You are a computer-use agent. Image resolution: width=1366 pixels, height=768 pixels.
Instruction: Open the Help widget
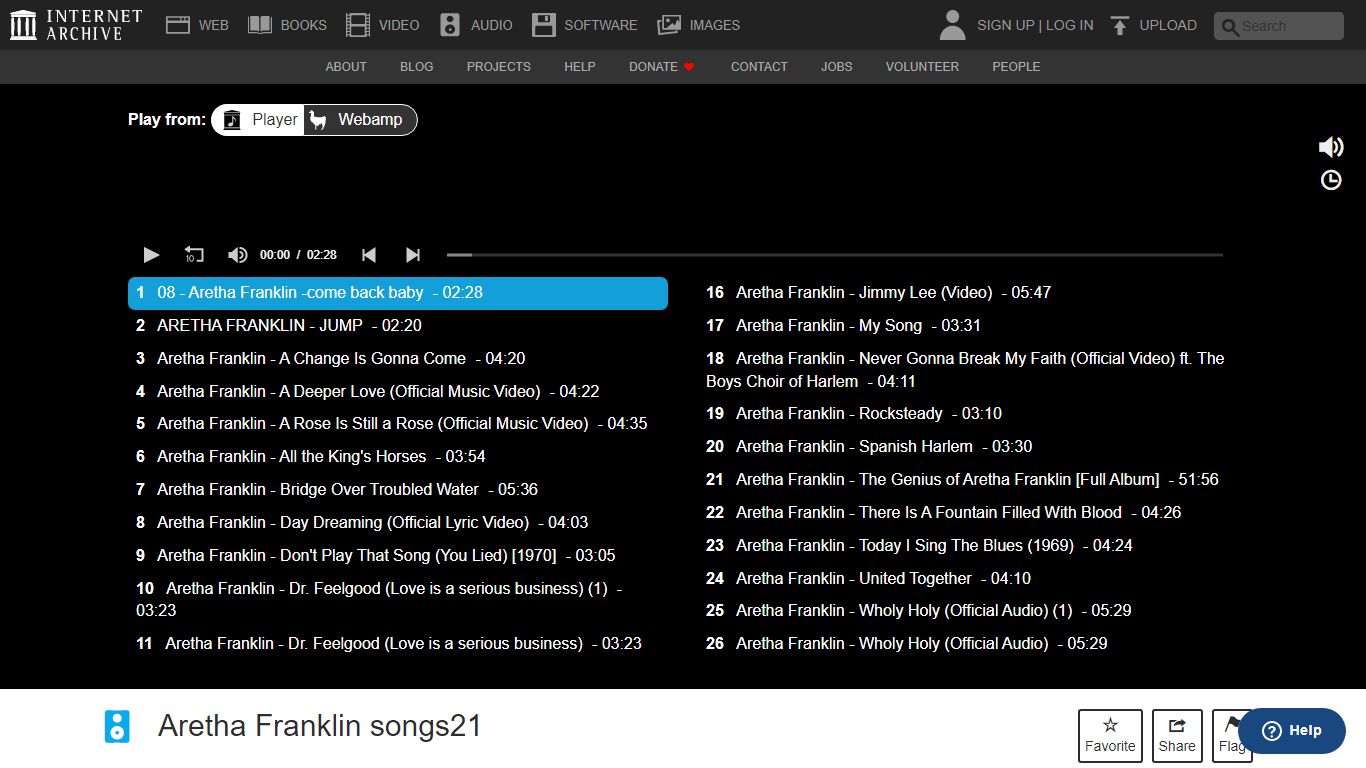[x=1292, y=731]
